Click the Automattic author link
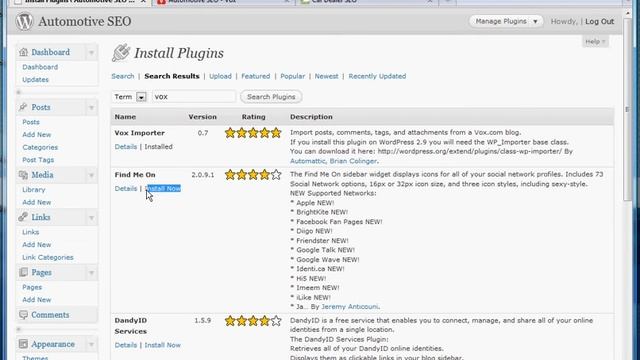640x360 pixels. 307,161
